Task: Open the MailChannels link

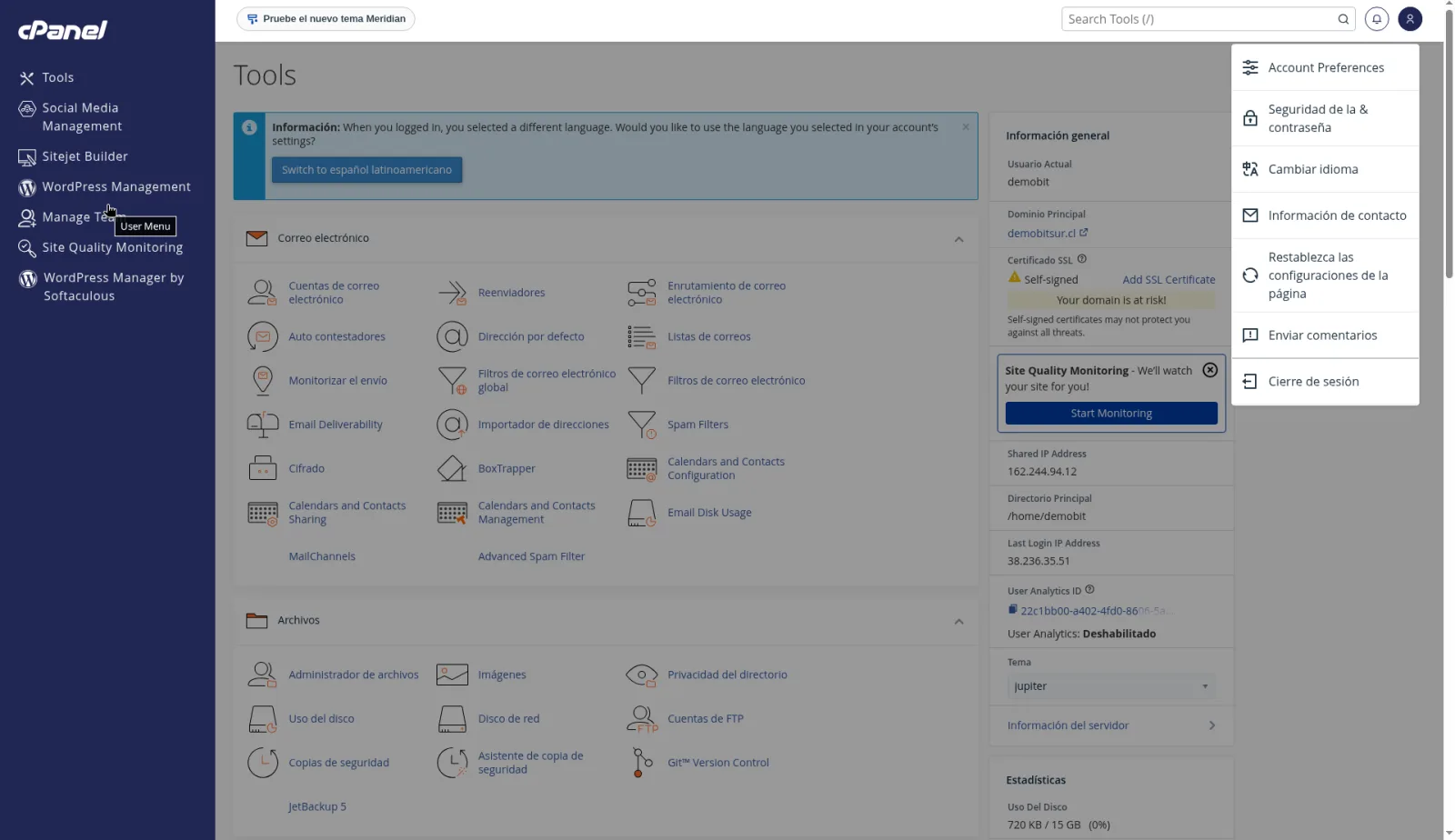Action: coord(322,557)
